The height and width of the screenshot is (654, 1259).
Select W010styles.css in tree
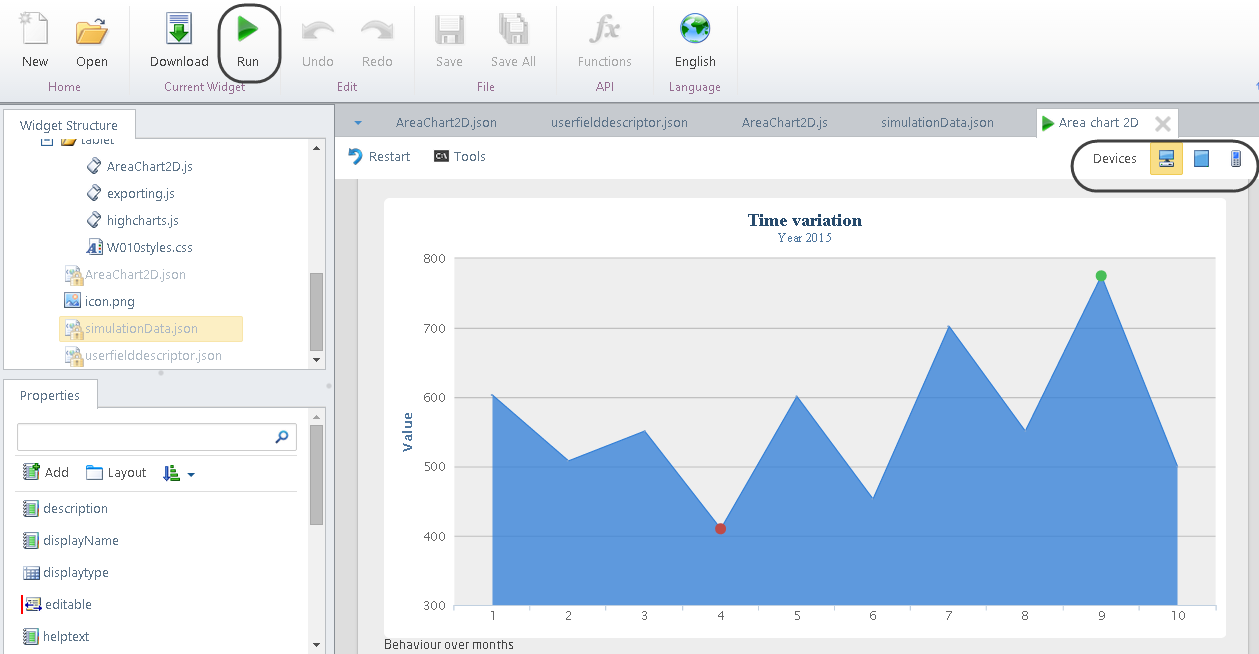click(x=139, y=247)
